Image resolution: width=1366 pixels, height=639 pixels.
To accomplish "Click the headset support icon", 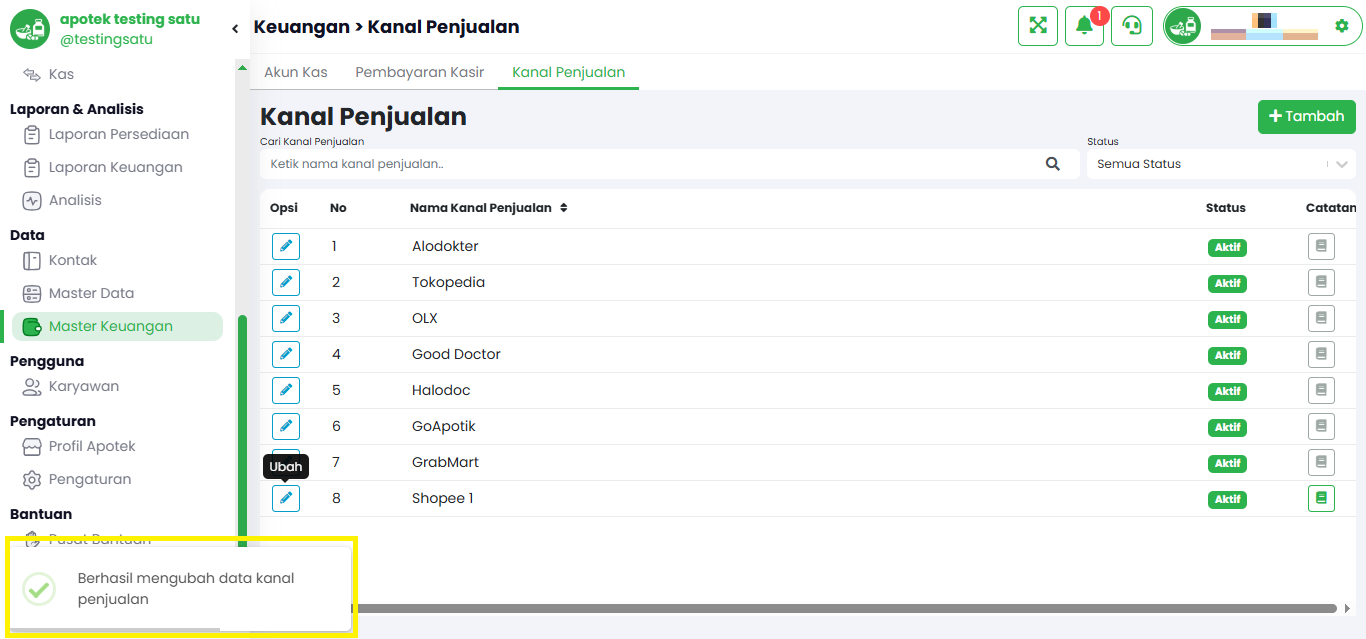I will tap(1132, 26).
